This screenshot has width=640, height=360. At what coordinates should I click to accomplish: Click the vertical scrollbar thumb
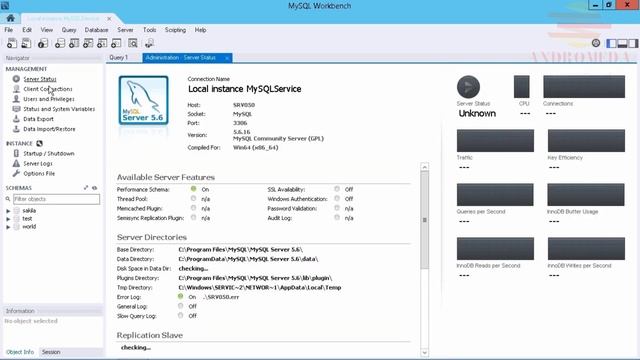(424, 220)
